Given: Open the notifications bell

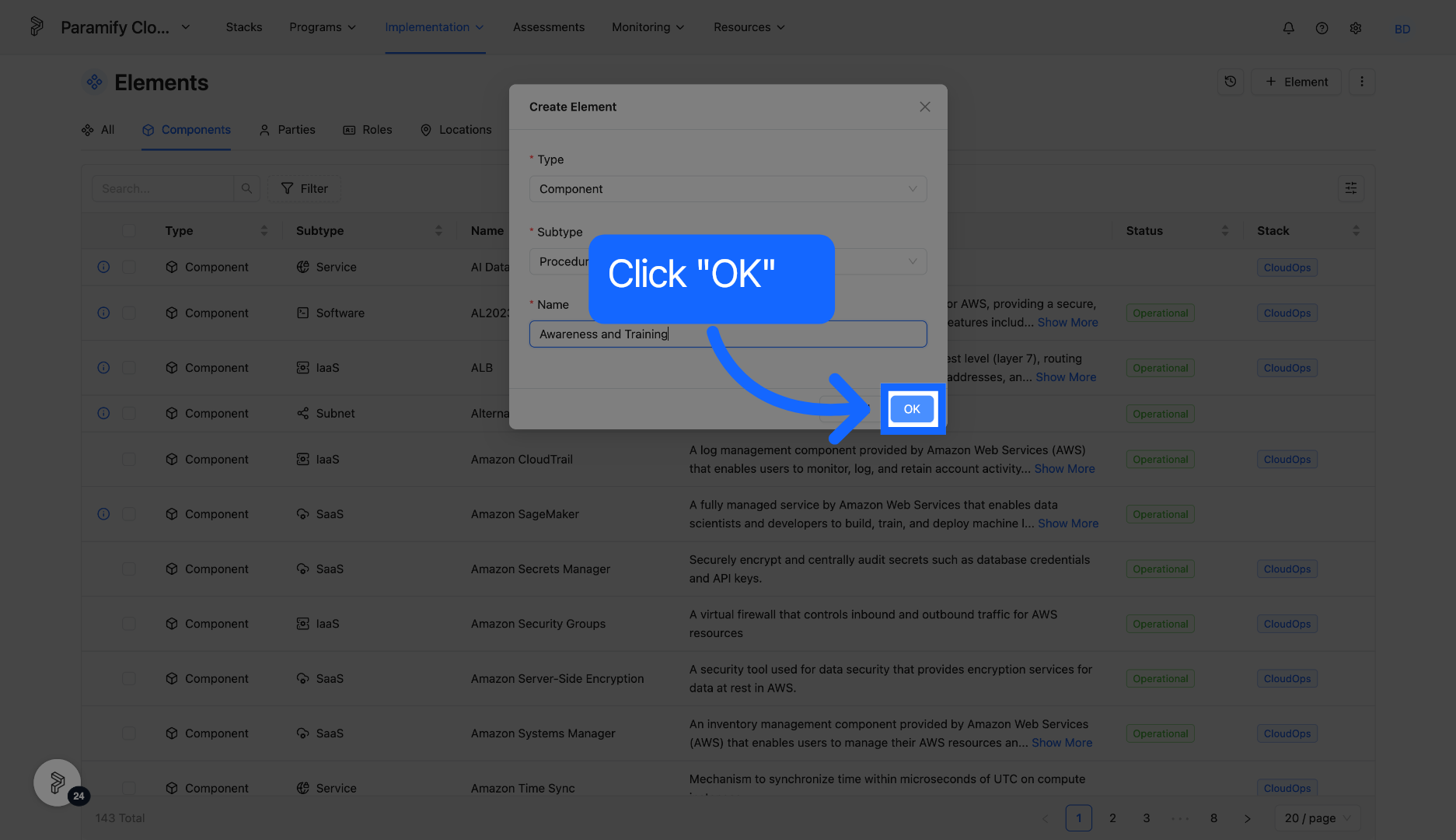Looking at the screenshot, I should pos(1288,28).
